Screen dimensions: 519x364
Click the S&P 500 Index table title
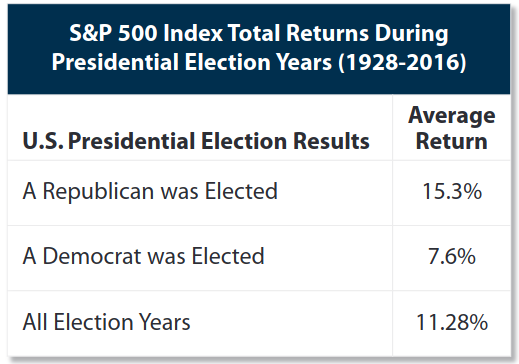click(x=259, y=48)
